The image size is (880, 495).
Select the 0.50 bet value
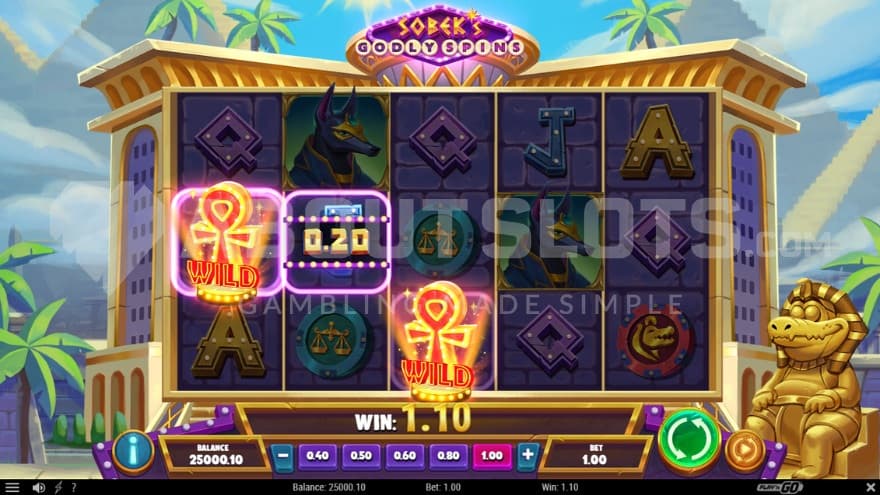pyautogui.click(x=361, y=455)
